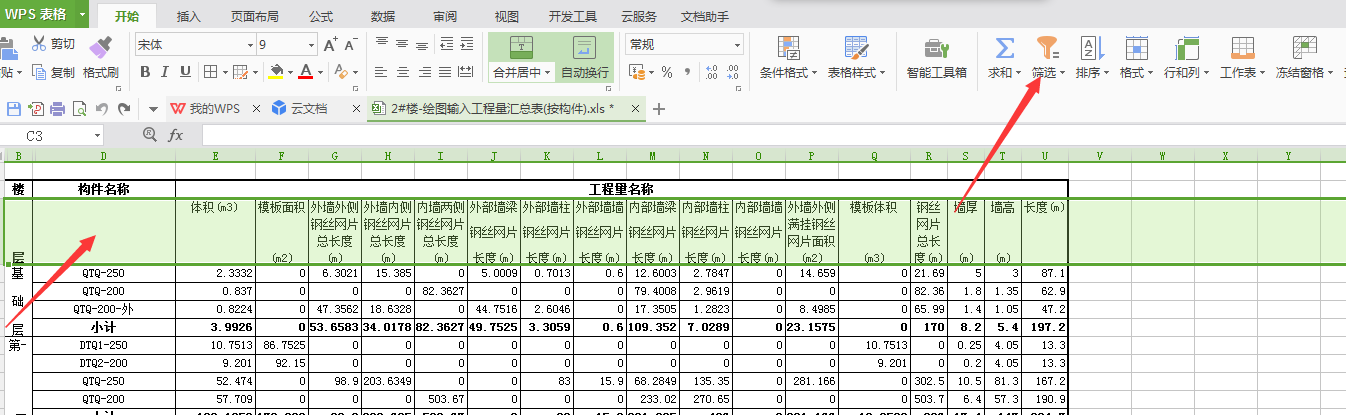Open the Smart Toolbox (智能工具箱)
Screen dimensions: 1346x415
point(936,58)
